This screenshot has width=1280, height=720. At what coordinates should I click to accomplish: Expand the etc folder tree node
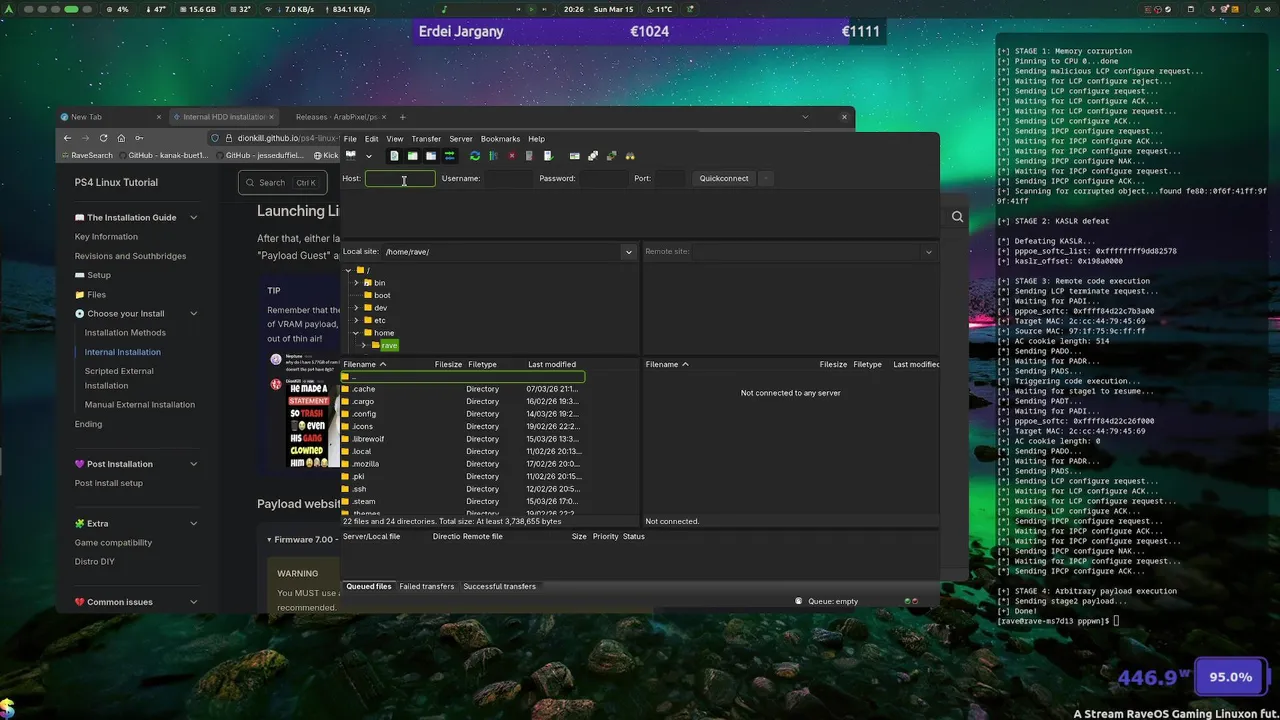coord(356,320)
